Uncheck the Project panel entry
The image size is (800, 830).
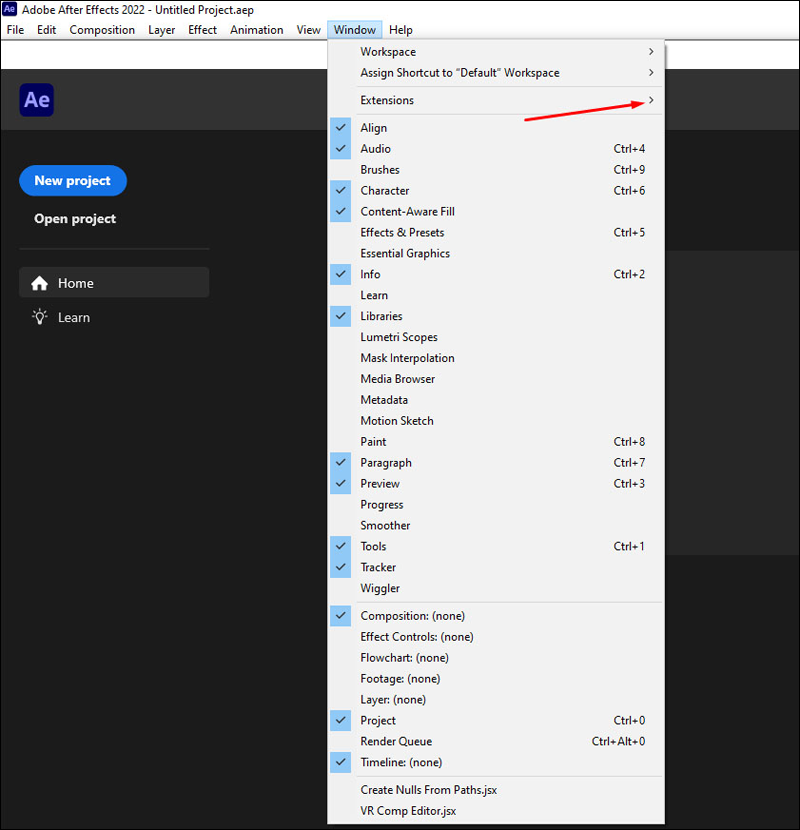tap(496, 720)
